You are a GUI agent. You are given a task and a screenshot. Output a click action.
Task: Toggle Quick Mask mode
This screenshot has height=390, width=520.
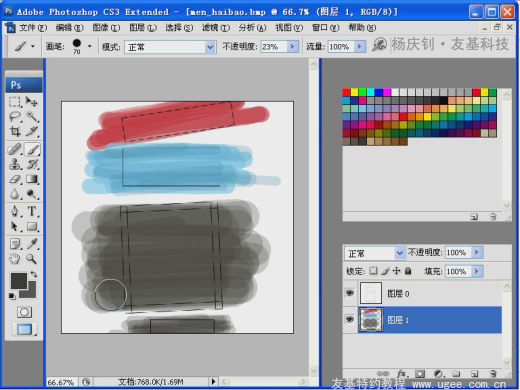[24, 312]
